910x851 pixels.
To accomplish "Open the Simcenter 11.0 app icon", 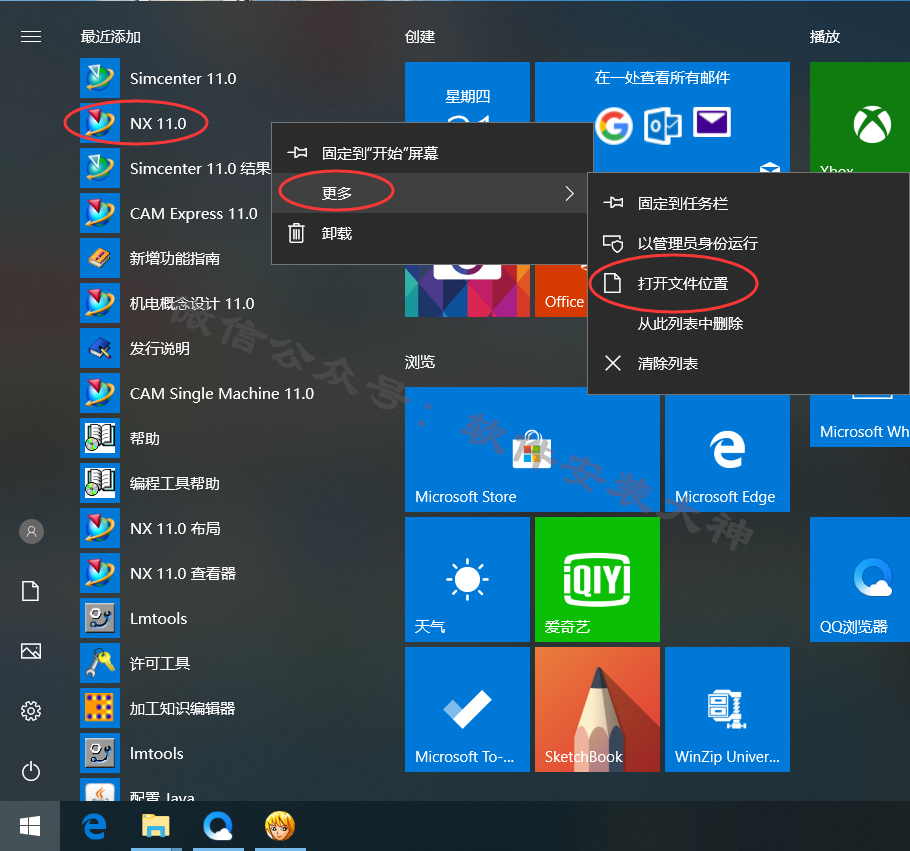I will pyautogui.click(x=100, y=78).
